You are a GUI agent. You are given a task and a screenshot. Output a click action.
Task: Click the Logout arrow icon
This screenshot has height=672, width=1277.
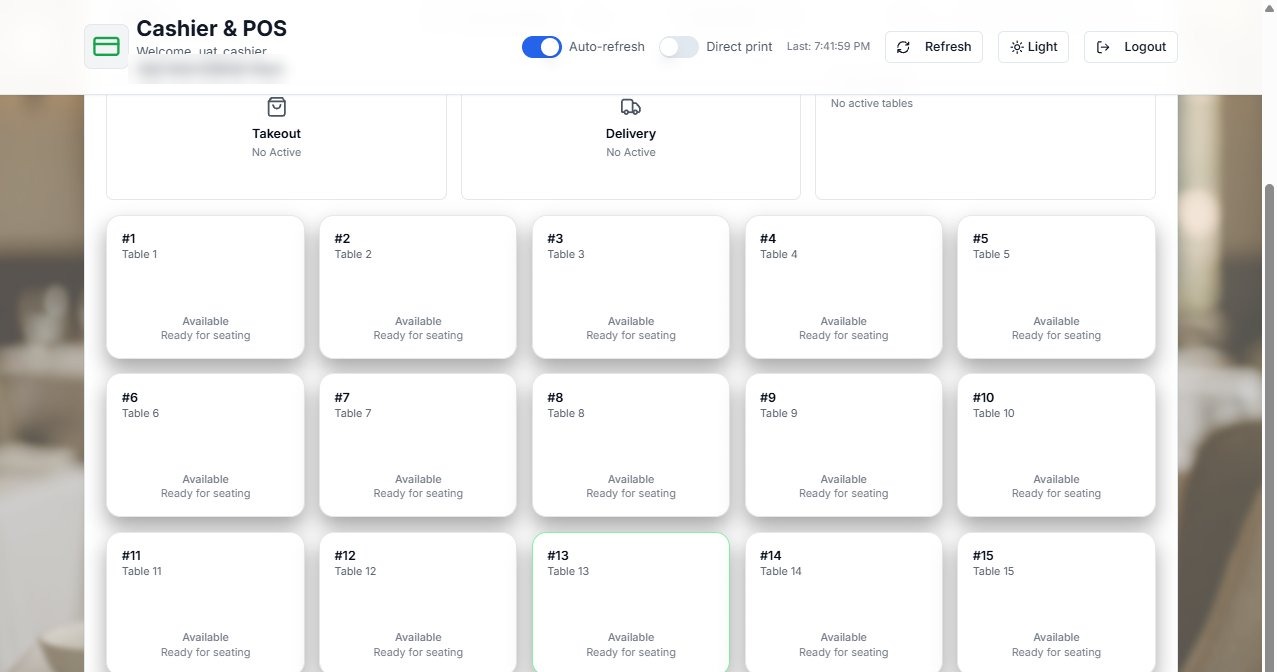(1103, 47)
